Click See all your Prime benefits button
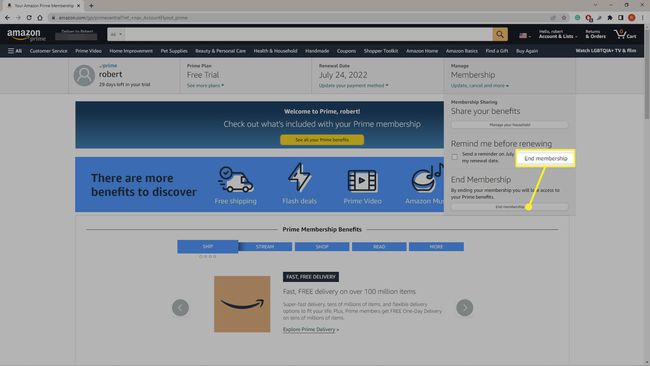The height and width of the screenshot is (366, 650). point(322,140)
